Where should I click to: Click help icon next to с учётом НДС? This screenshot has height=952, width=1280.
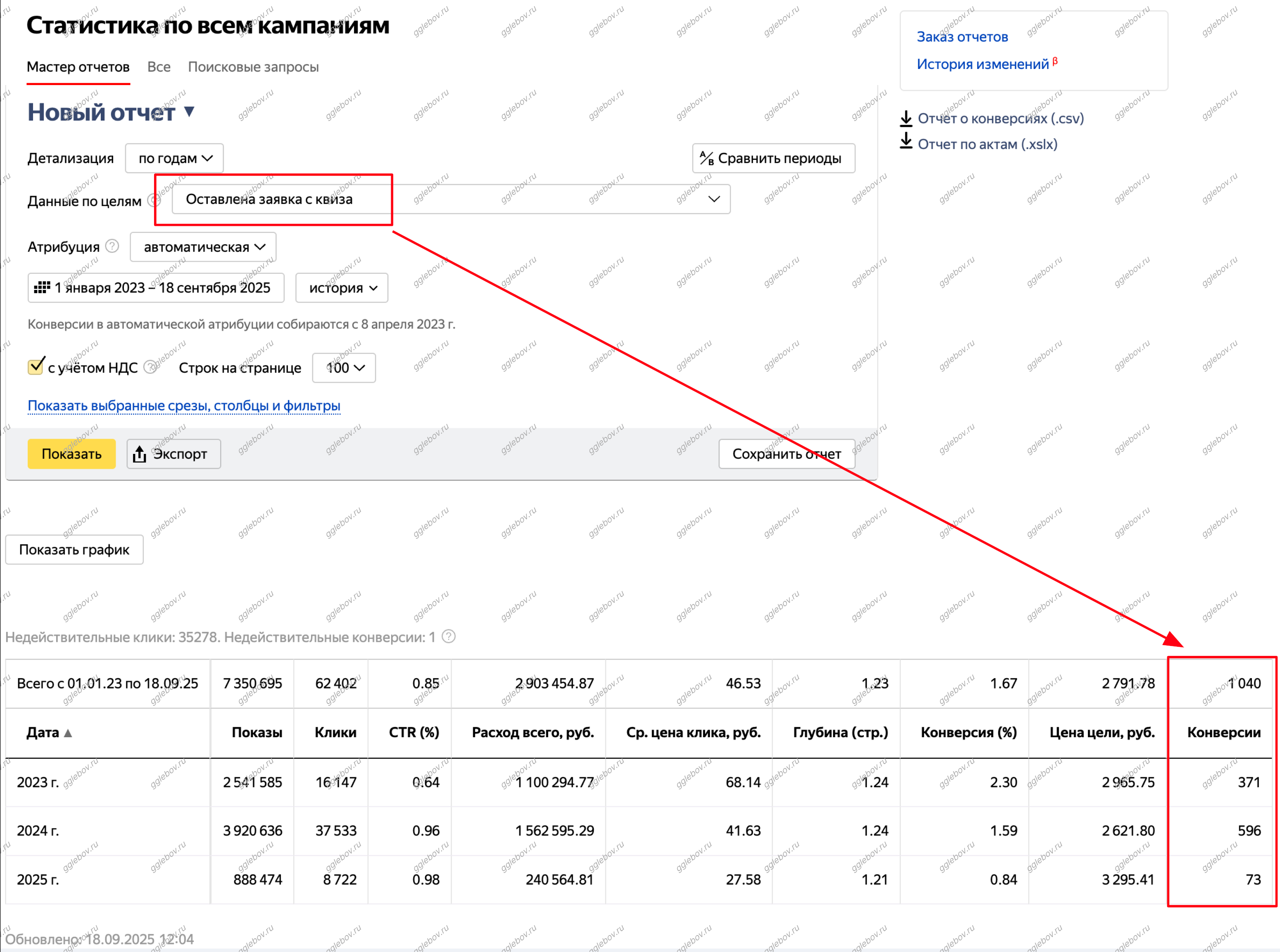149,367
